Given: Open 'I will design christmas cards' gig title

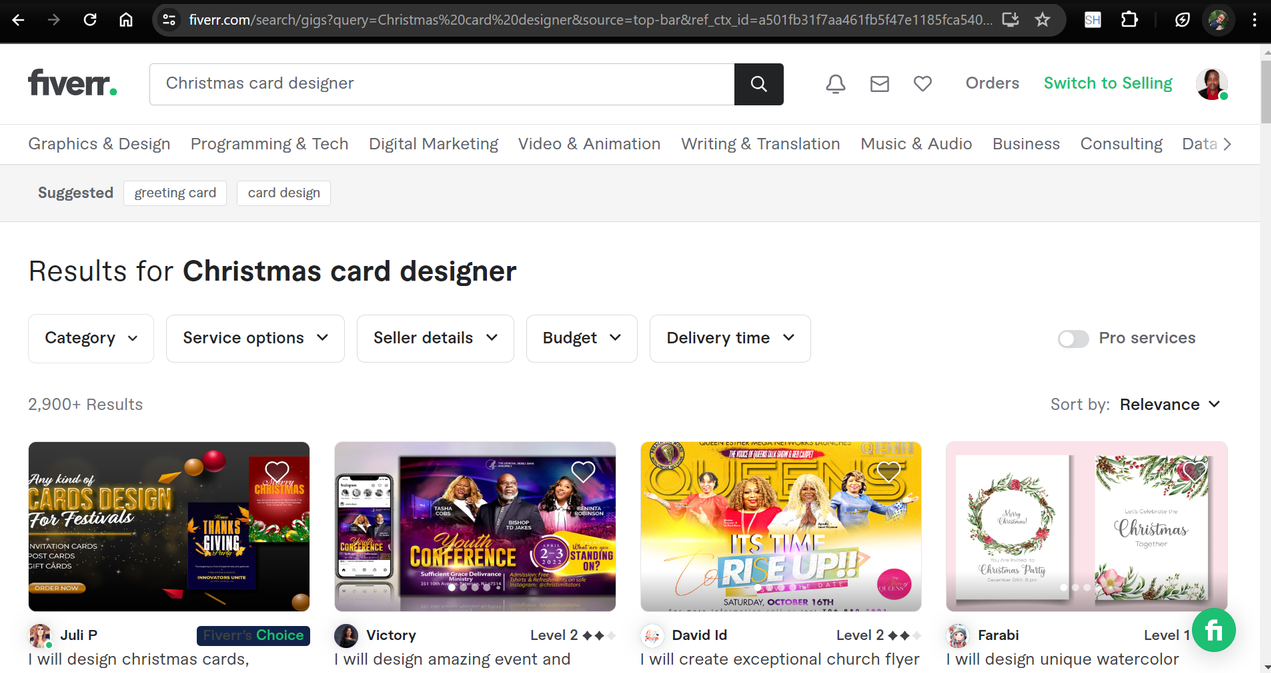Looking at the screenshot, I should pos(138,660).
